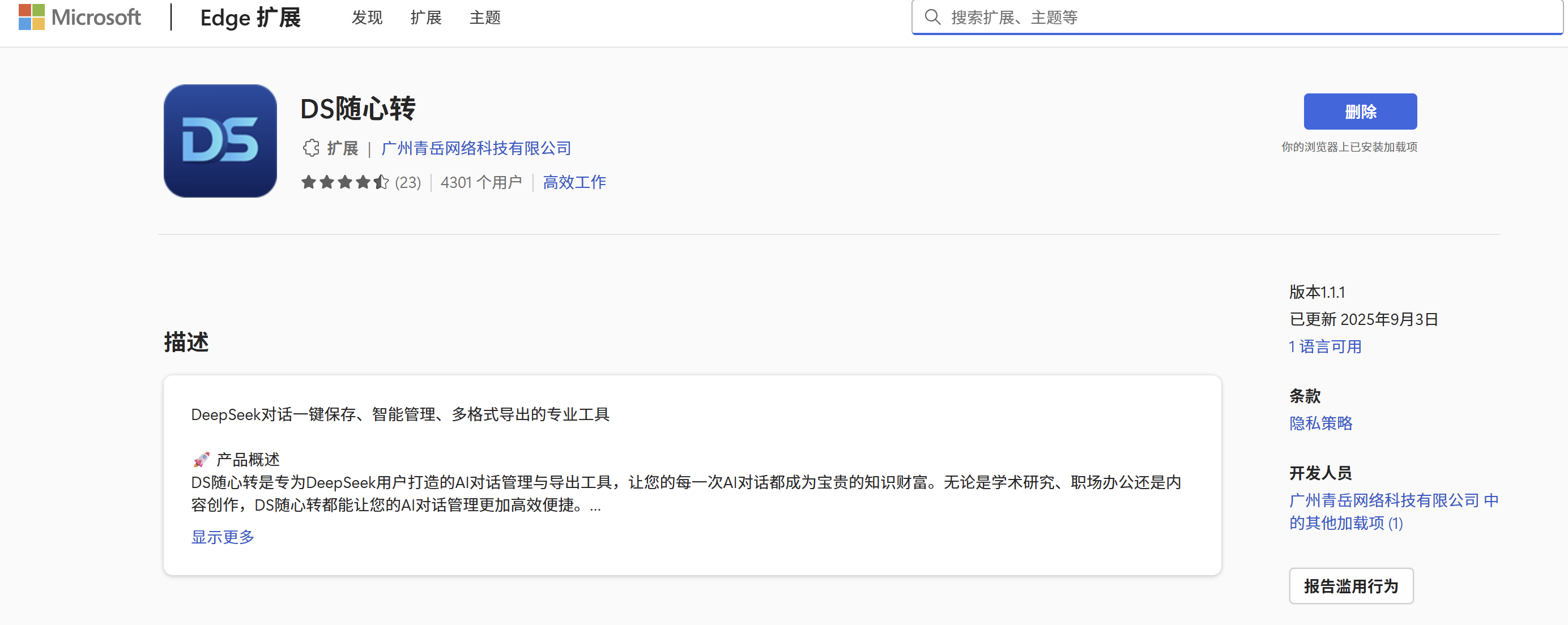Click the DS extension app icon

click(x=220, y=140)
